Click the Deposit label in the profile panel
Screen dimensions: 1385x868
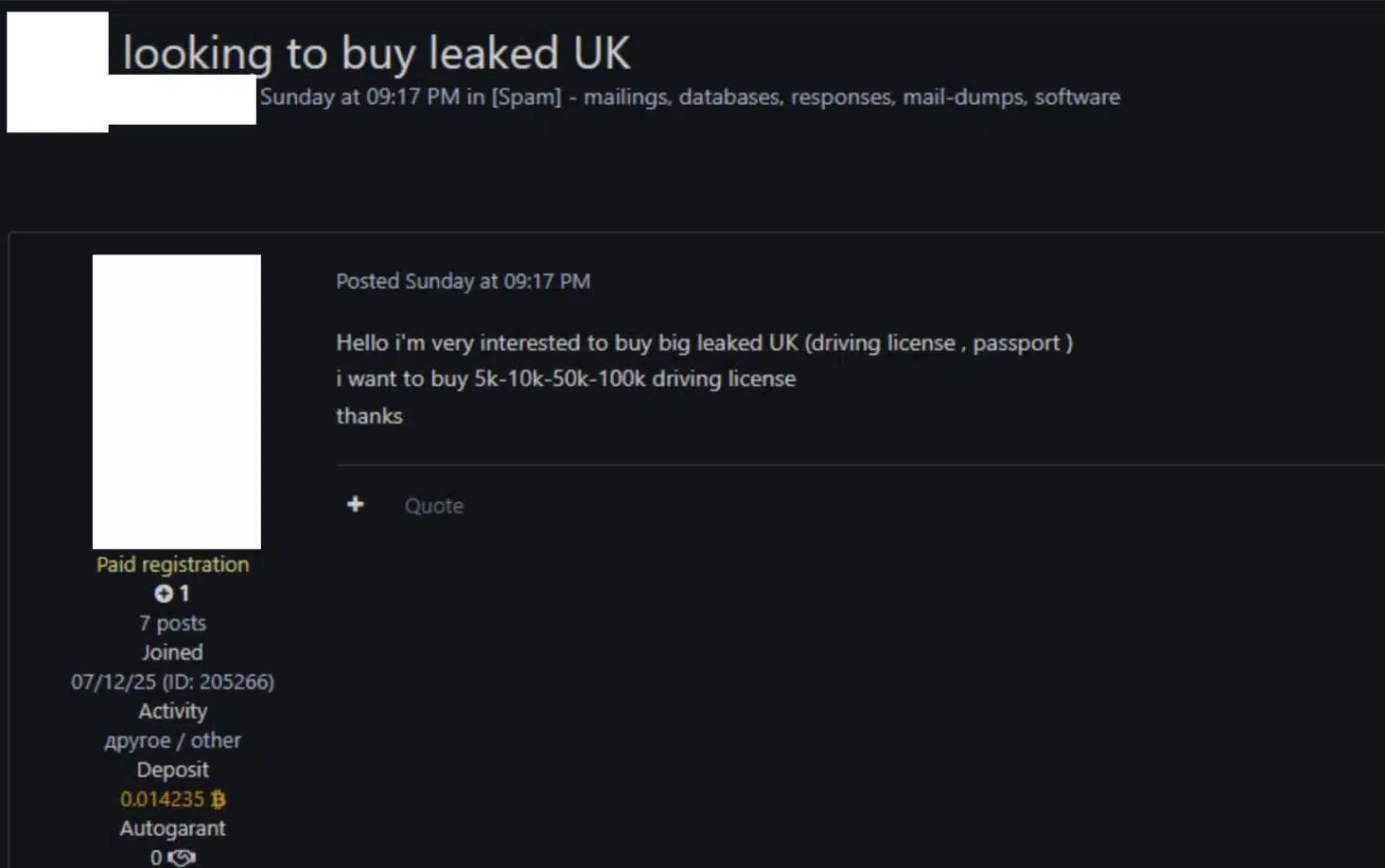(x=172, y=770)
